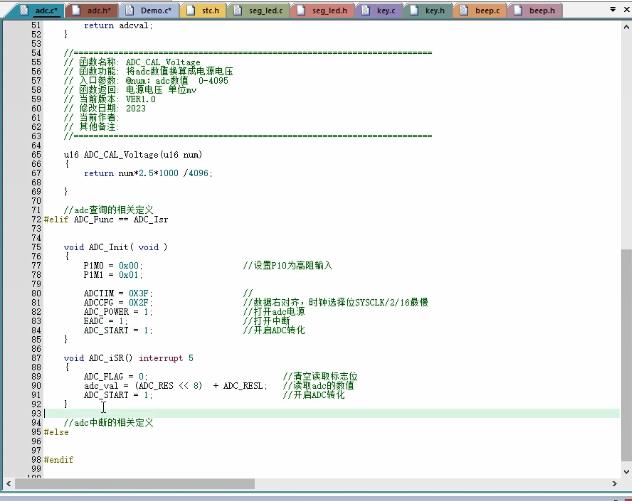This screenshot has width=632, height=501.
Task: Click 'u16 ADC_CAL_Voltage(u16 num)' declaration
Action: (133, 155)
